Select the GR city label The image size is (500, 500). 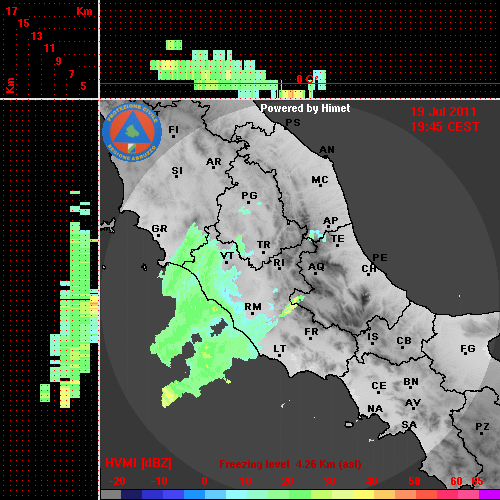pyautogui.click(x=159, y=229)
